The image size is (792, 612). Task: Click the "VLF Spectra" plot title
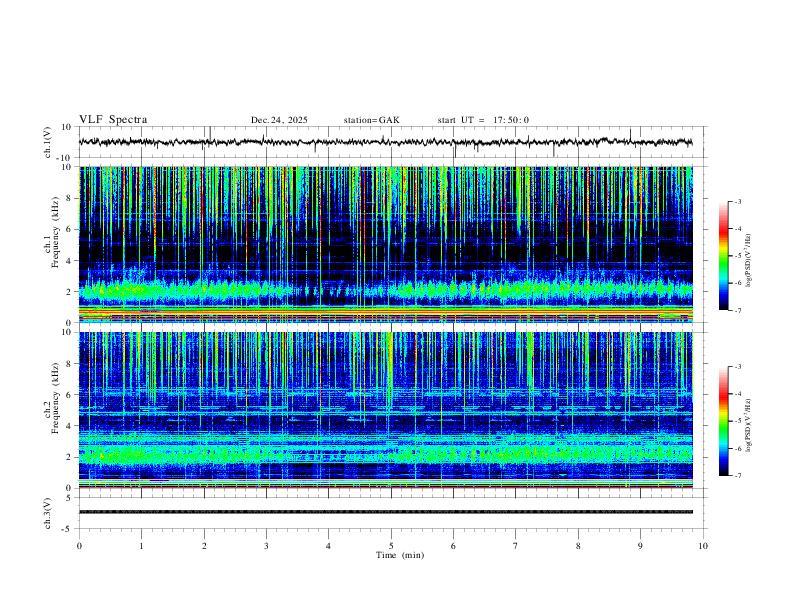pyautogui.click(x=113, y=120)
